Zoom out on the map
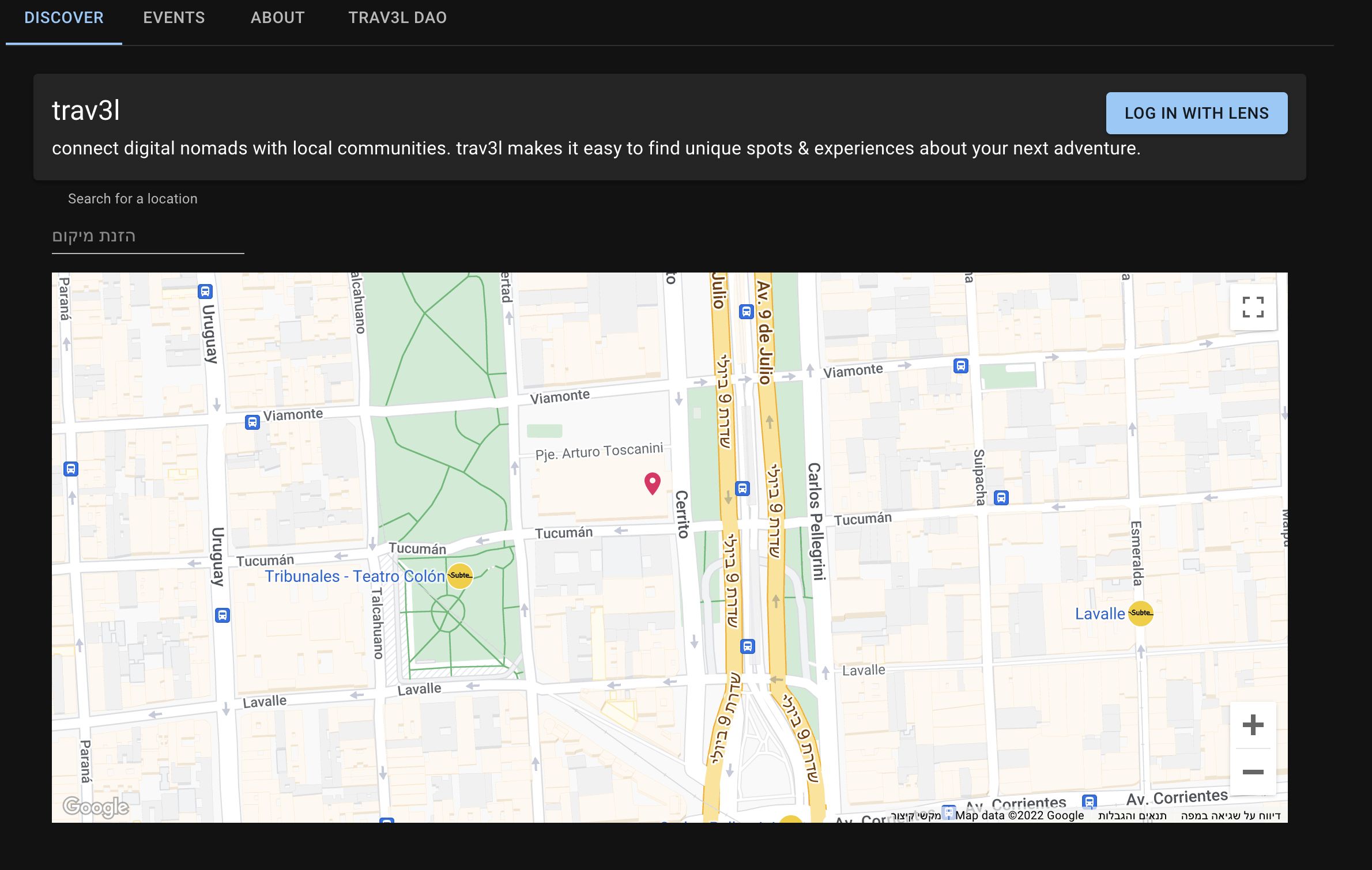The height and width of the screenshot is (870, 1372). pos(1253,771)
